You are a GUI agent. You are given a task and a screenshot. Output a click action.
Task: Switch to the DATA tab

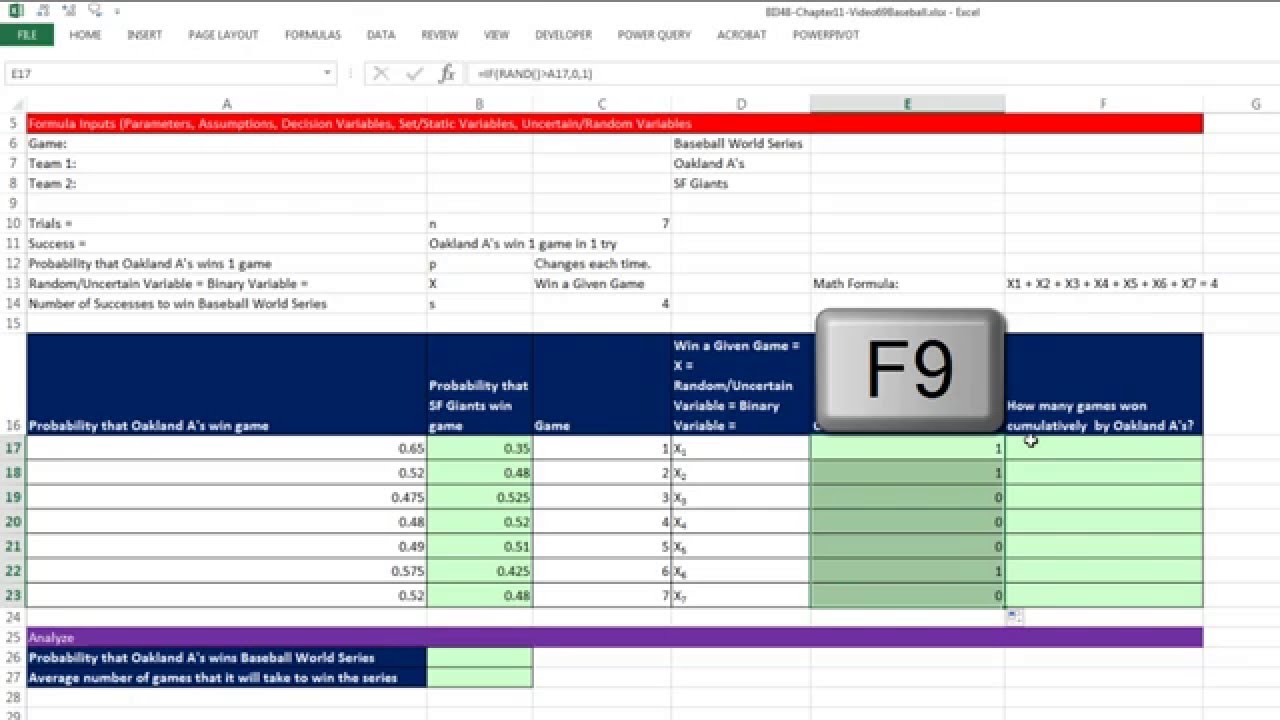[x=380, y=35]
